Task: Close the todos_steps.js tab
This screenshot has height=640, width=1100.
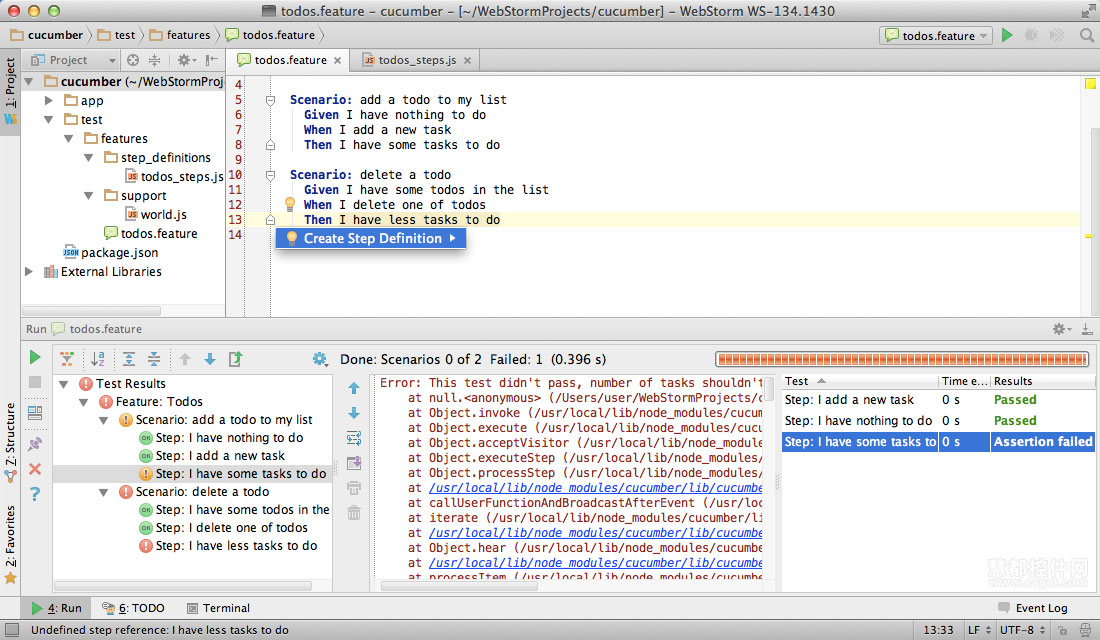Action: point(467,61)
